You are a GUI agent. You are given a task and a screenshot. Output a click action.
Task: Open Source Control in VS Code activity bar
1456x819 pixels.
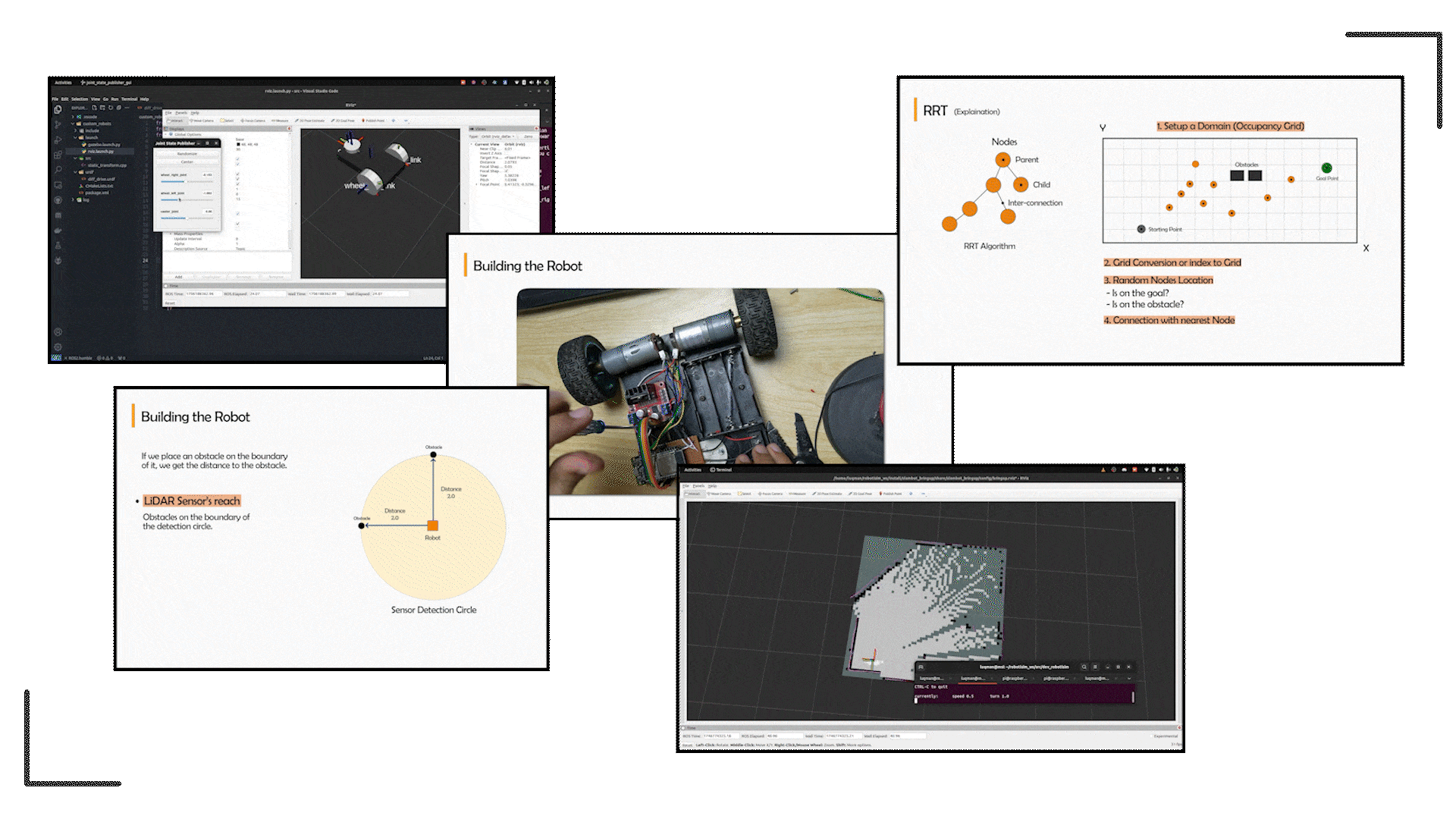tap(58, 124)
